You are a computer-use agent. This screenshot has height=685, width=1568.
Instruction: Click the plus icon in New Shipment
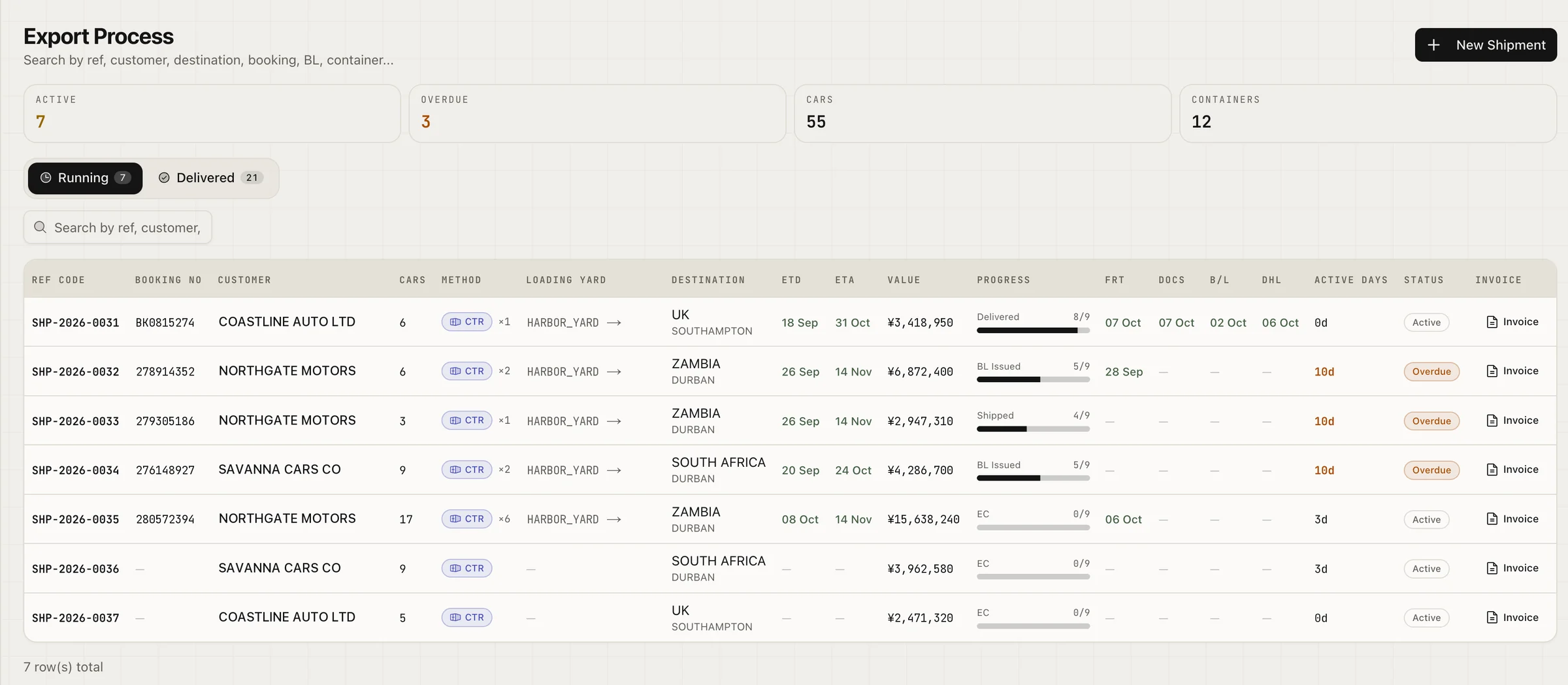click(1433, 45)
